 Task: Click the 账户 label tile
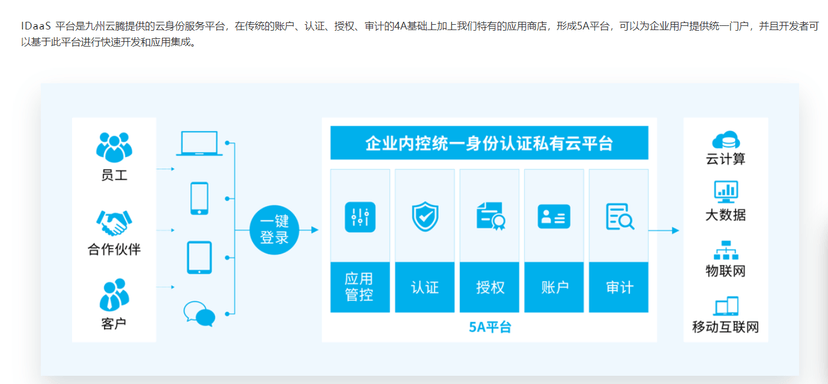coord(554,287)
